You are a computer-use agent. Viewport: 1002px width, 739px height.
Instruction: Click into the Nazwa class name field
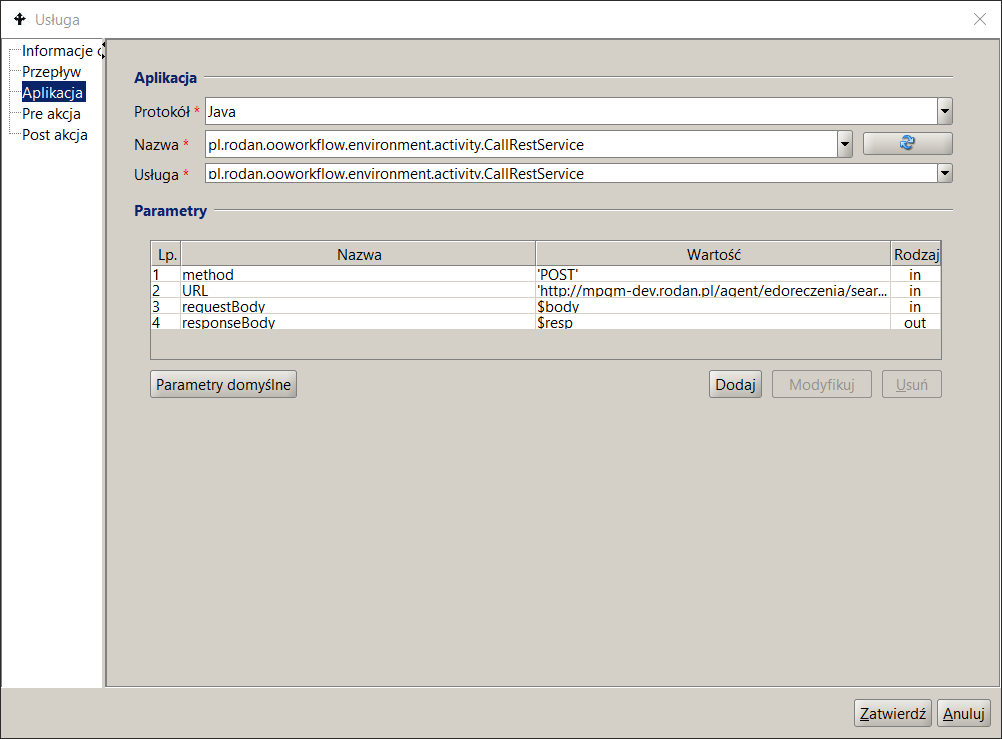[x=520, y=144]
